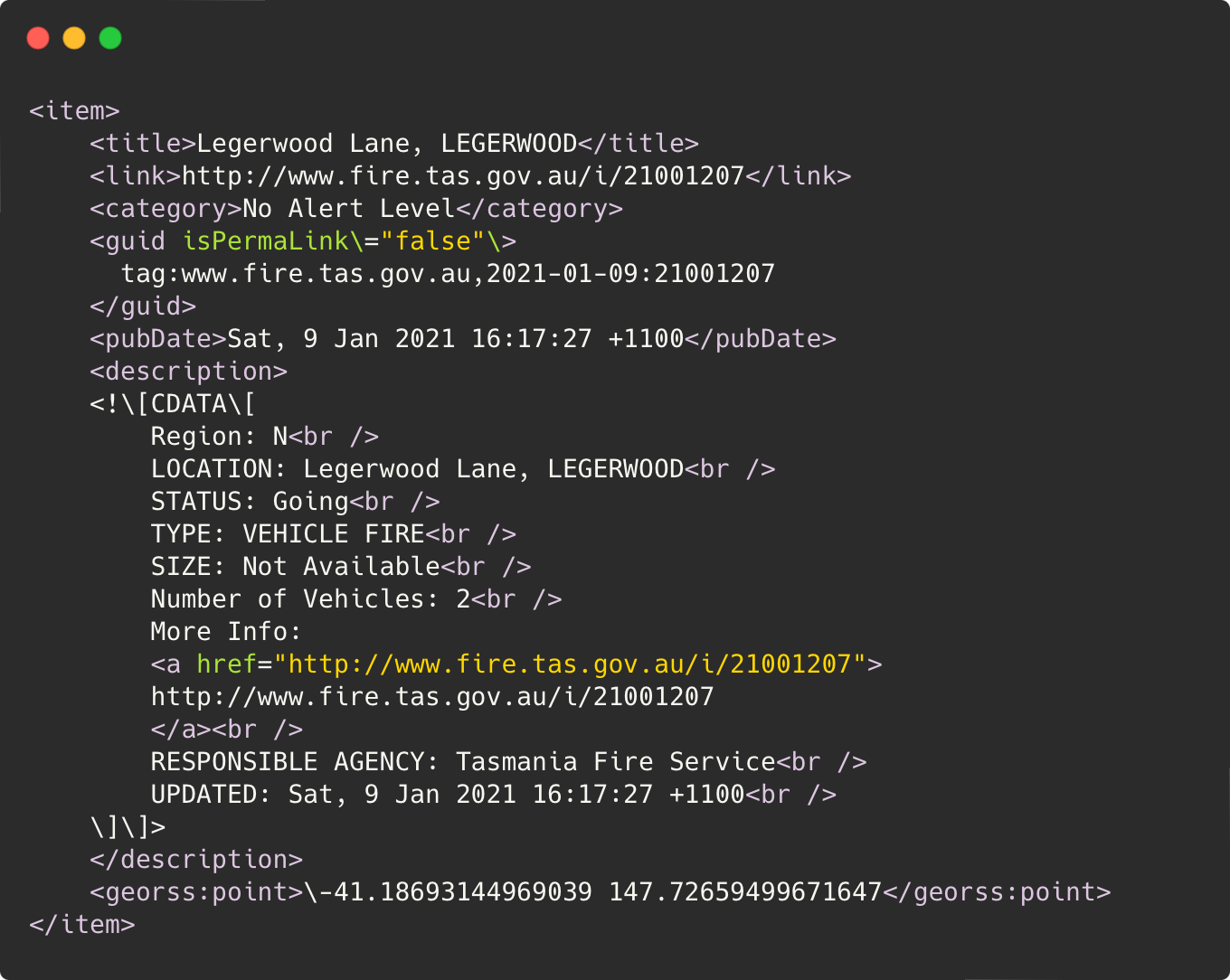Click the title text Legerwood Lane, LEGERWOOD
The image size is (1230, 980).
coord(386,144)
